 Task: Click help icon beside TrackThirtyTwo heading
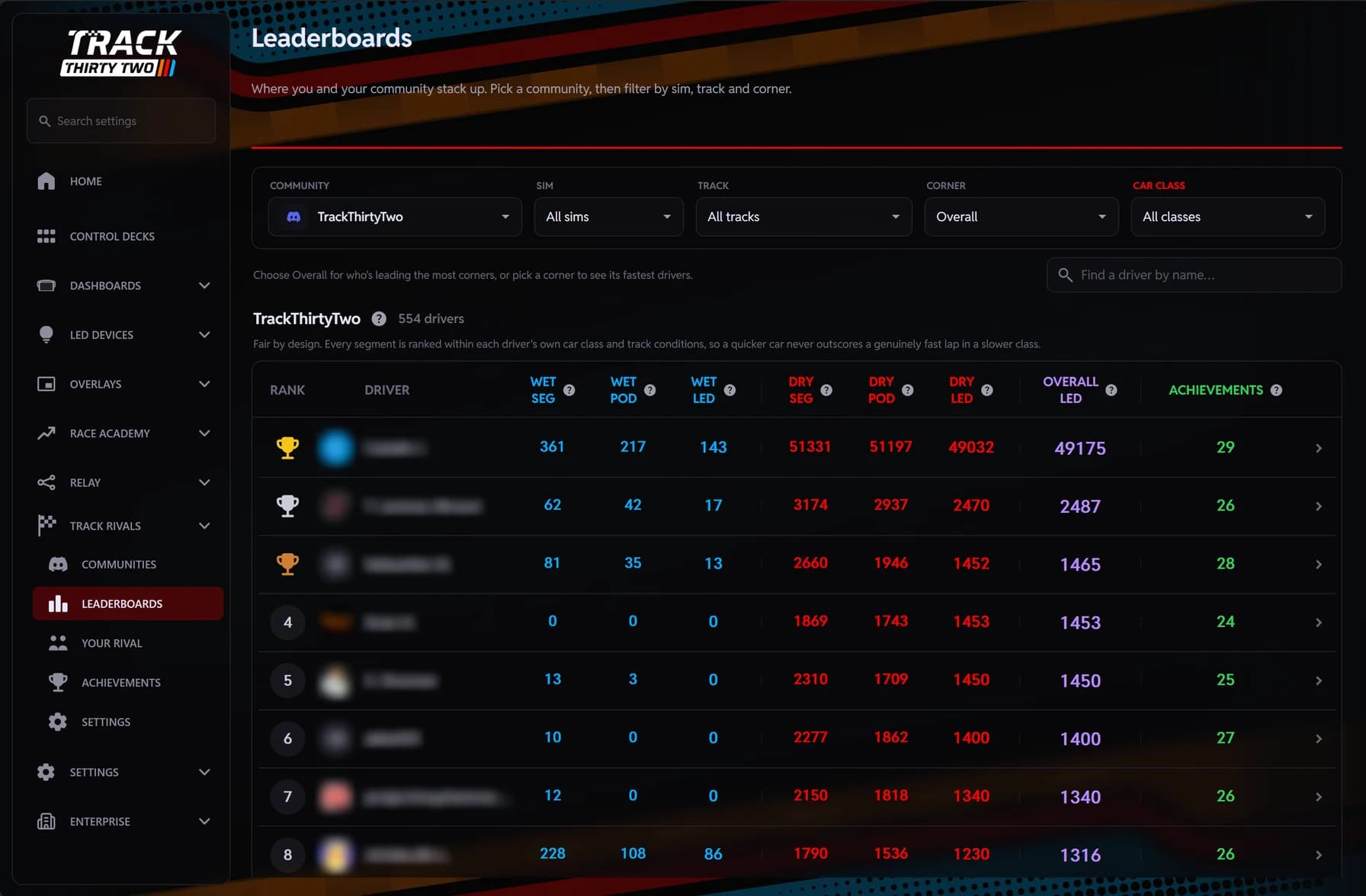click(379, 318)
